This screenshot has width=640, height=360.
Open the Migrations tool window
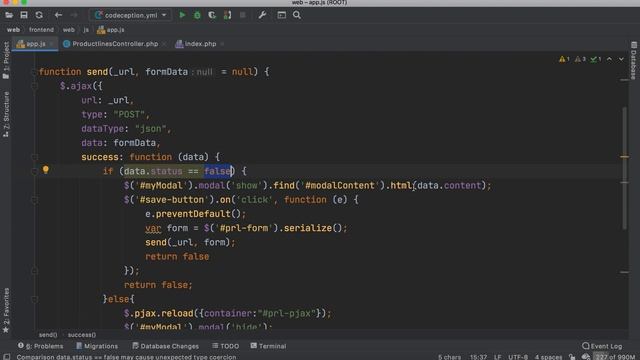click(x=97, y=346)
